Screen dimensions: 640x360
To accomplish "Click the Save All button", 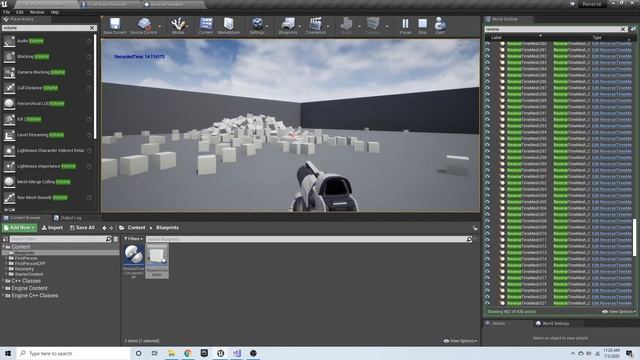I will pyautogui.click(x=82, y=228).
